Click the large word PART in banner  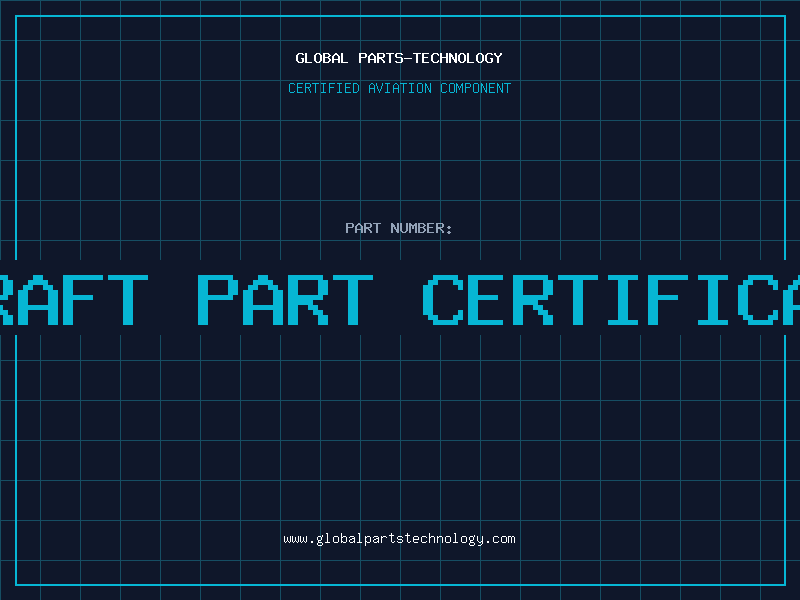tap(284, 298)
